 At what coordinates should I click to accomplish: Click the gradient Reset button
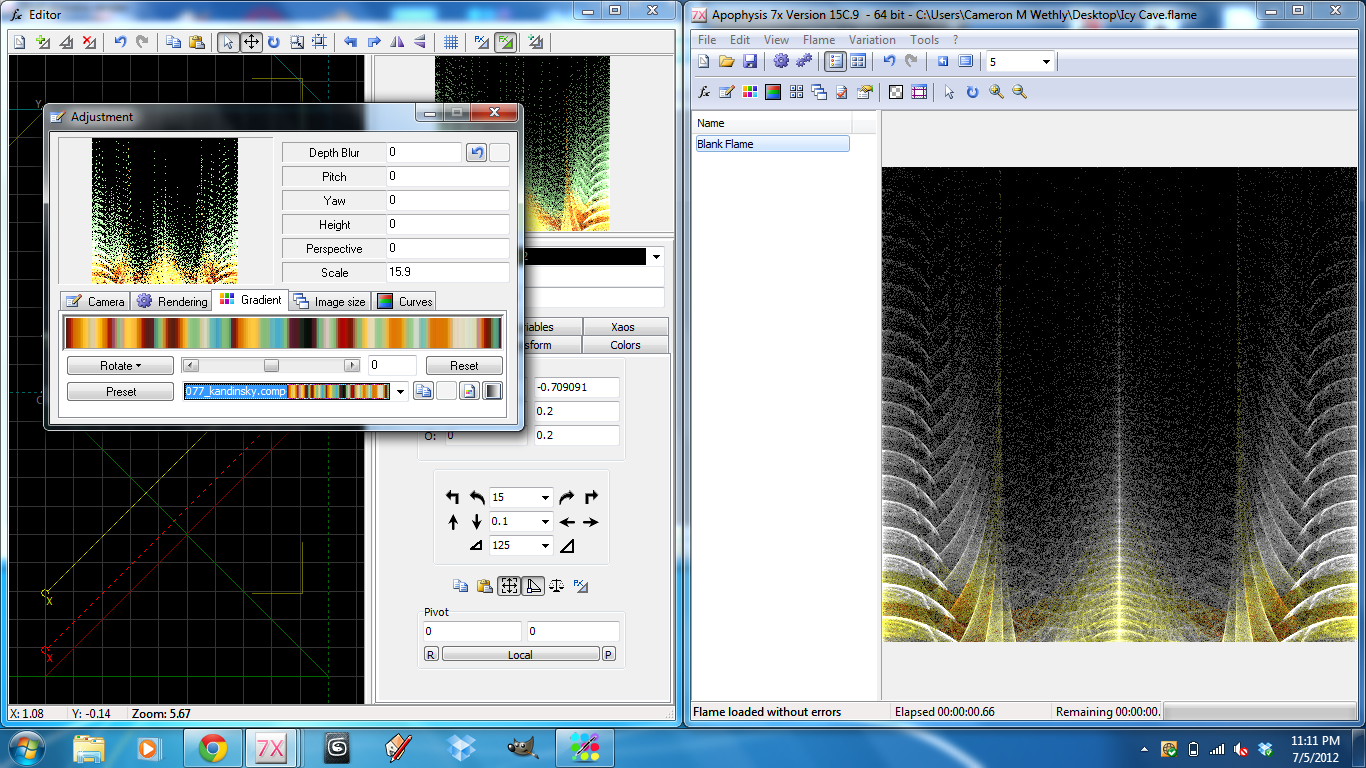(464, 366)
